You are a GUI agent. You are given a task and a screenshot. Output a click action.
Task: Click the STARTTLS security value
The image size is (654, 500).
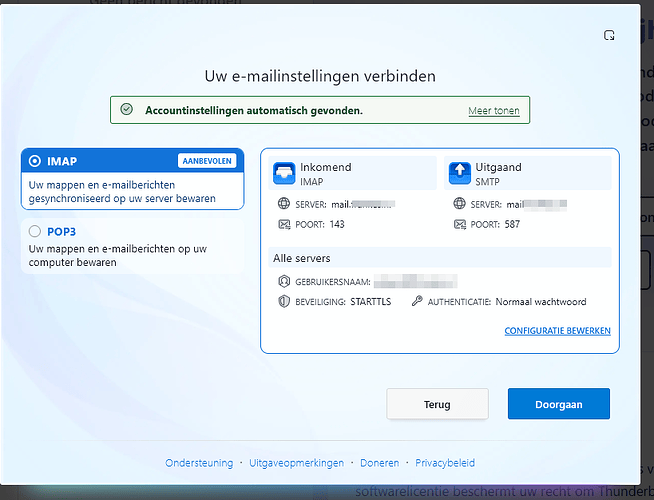(x=371, y=302)
